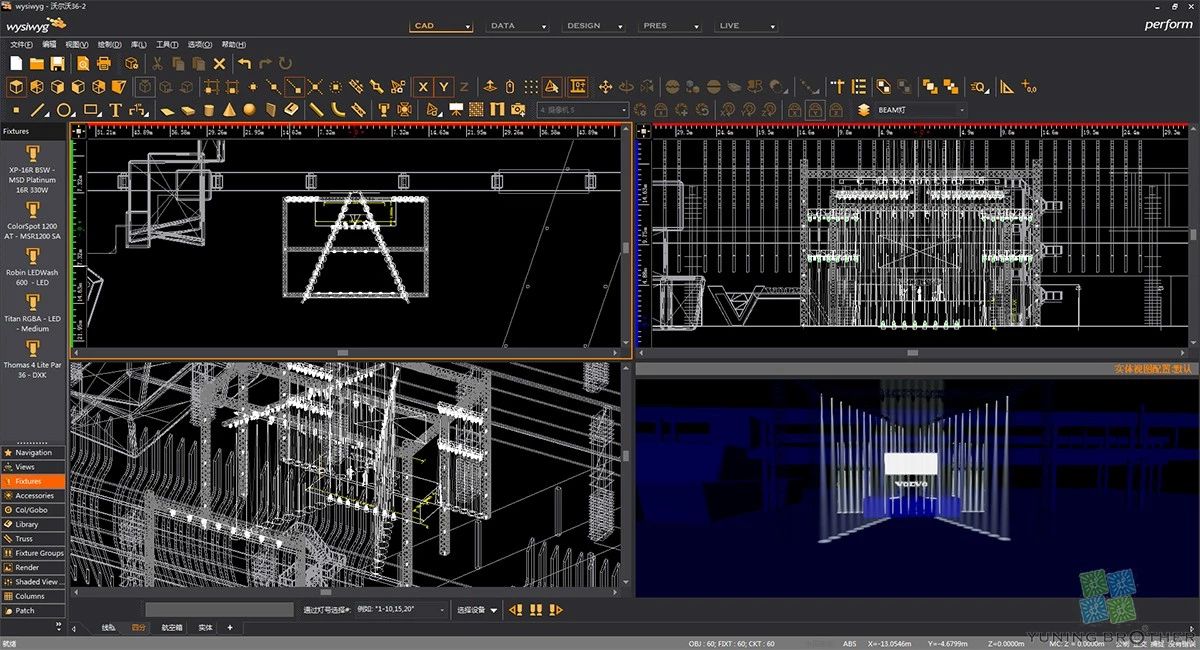Open the 视图 menu

78,45
